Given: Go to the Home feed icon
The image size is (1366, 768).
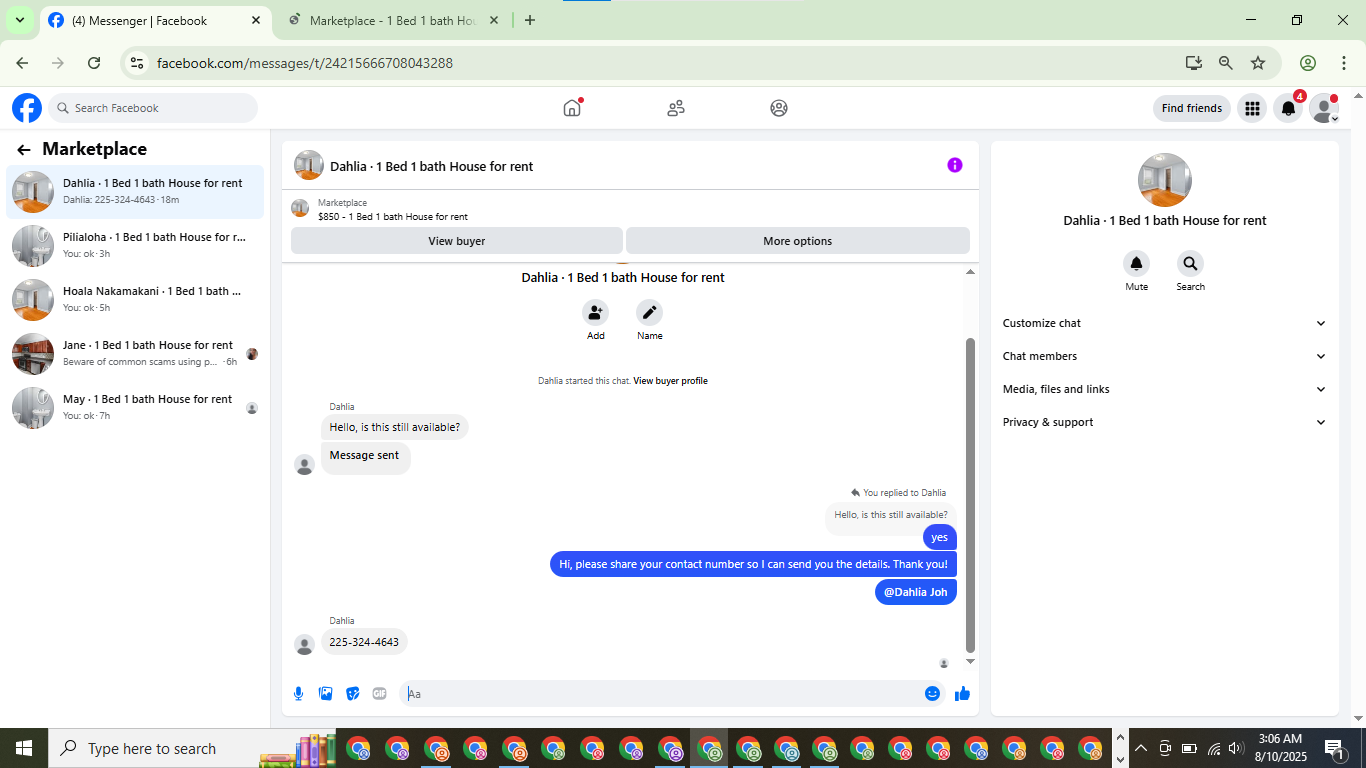Looking at the screenshot, I should coord(572,108).
